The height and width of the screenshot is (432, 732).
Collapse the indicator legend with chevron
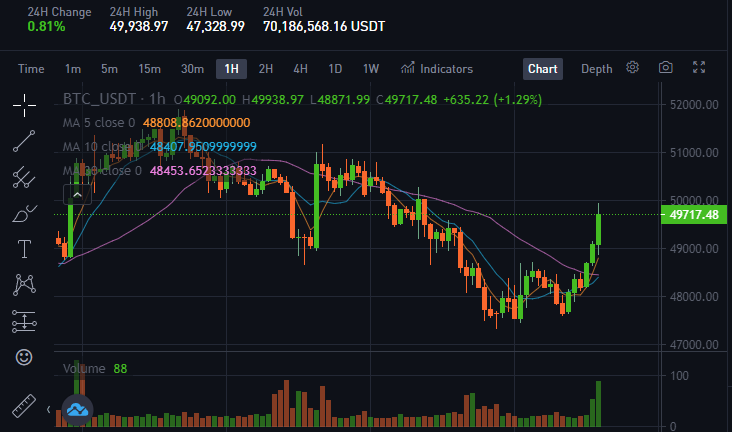pos(77,195)
